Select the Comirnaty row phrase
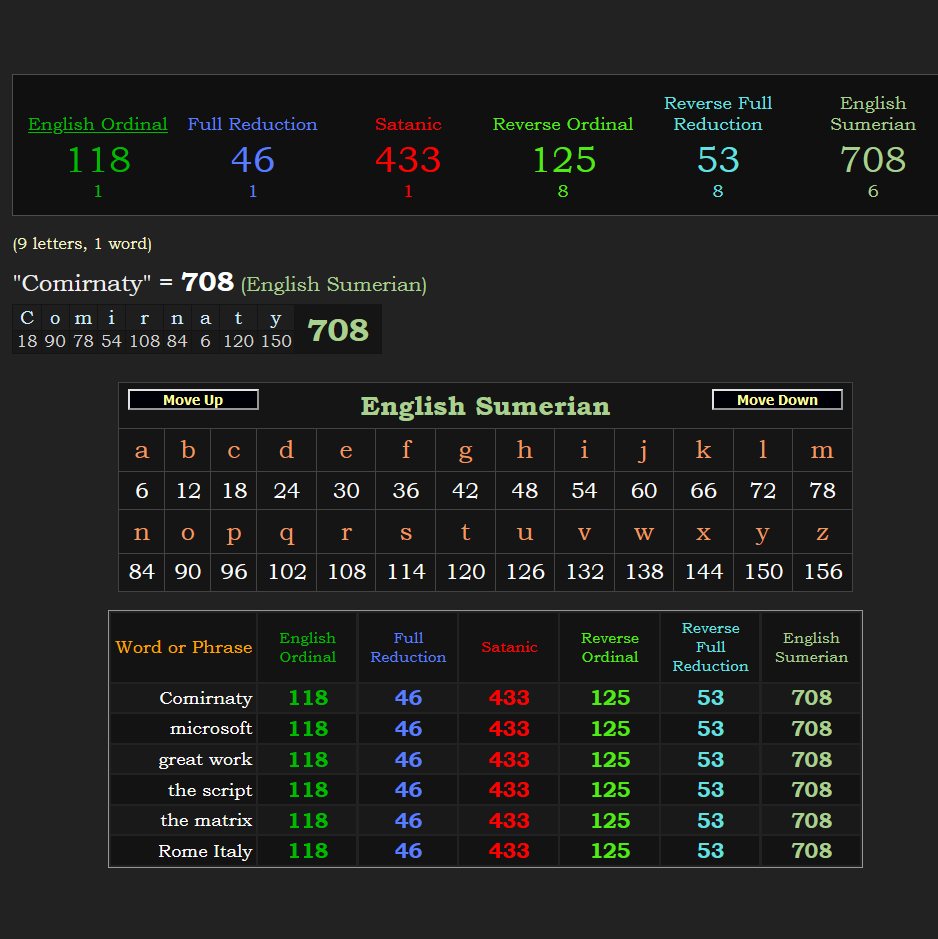 tap(205, 698)
